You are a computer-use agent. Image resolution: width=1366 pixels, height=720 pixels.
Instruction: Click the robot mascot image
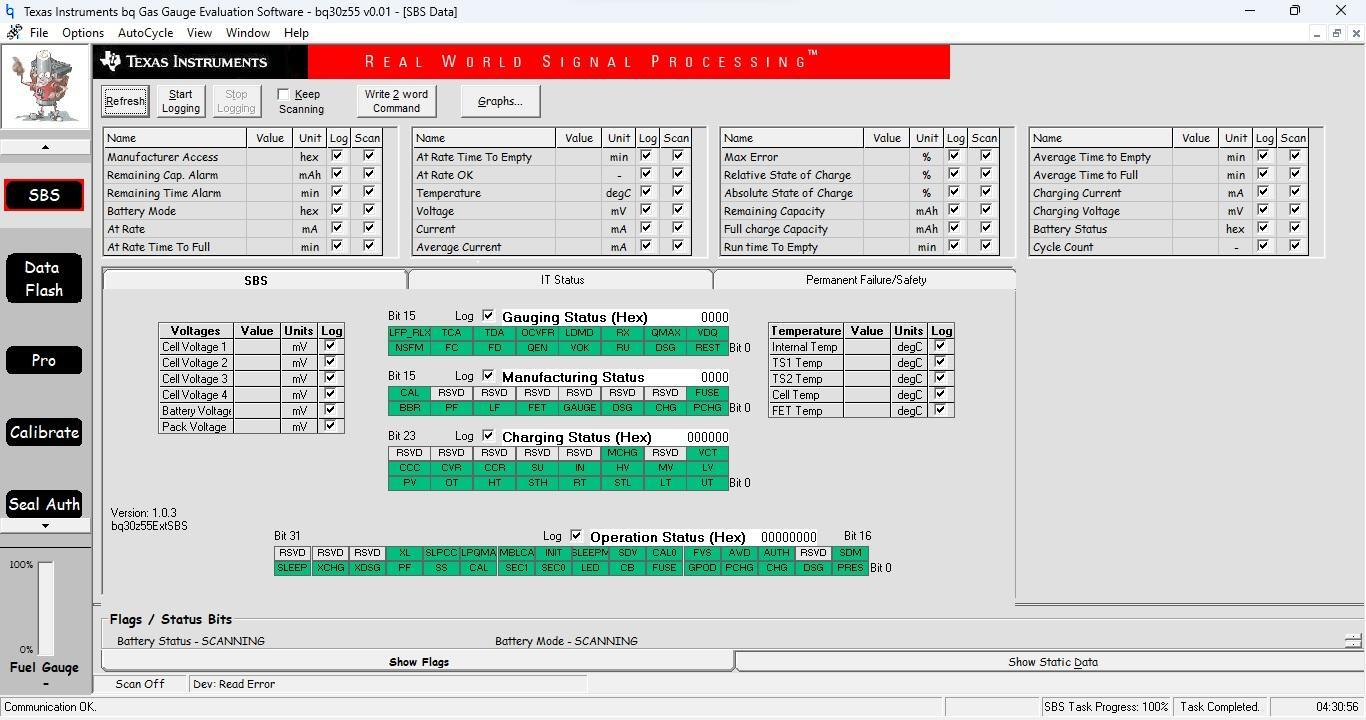click(44, 86)
